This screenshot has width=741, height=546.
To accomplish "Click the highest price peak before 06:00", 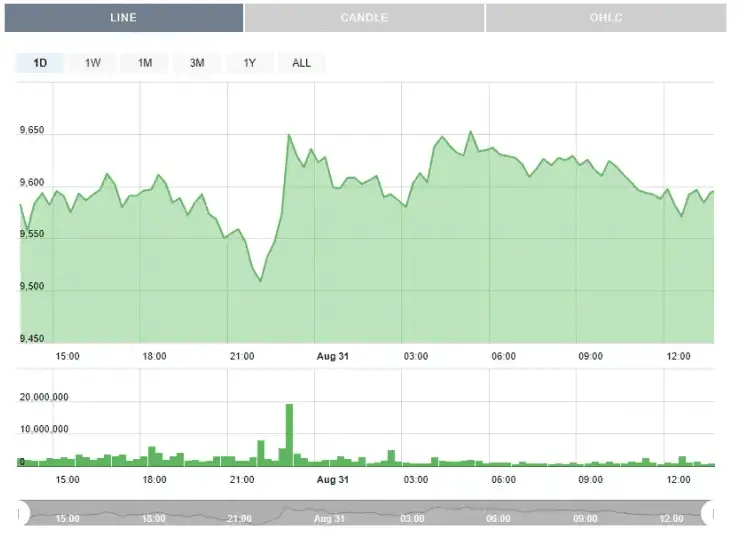I will (471, 131).
